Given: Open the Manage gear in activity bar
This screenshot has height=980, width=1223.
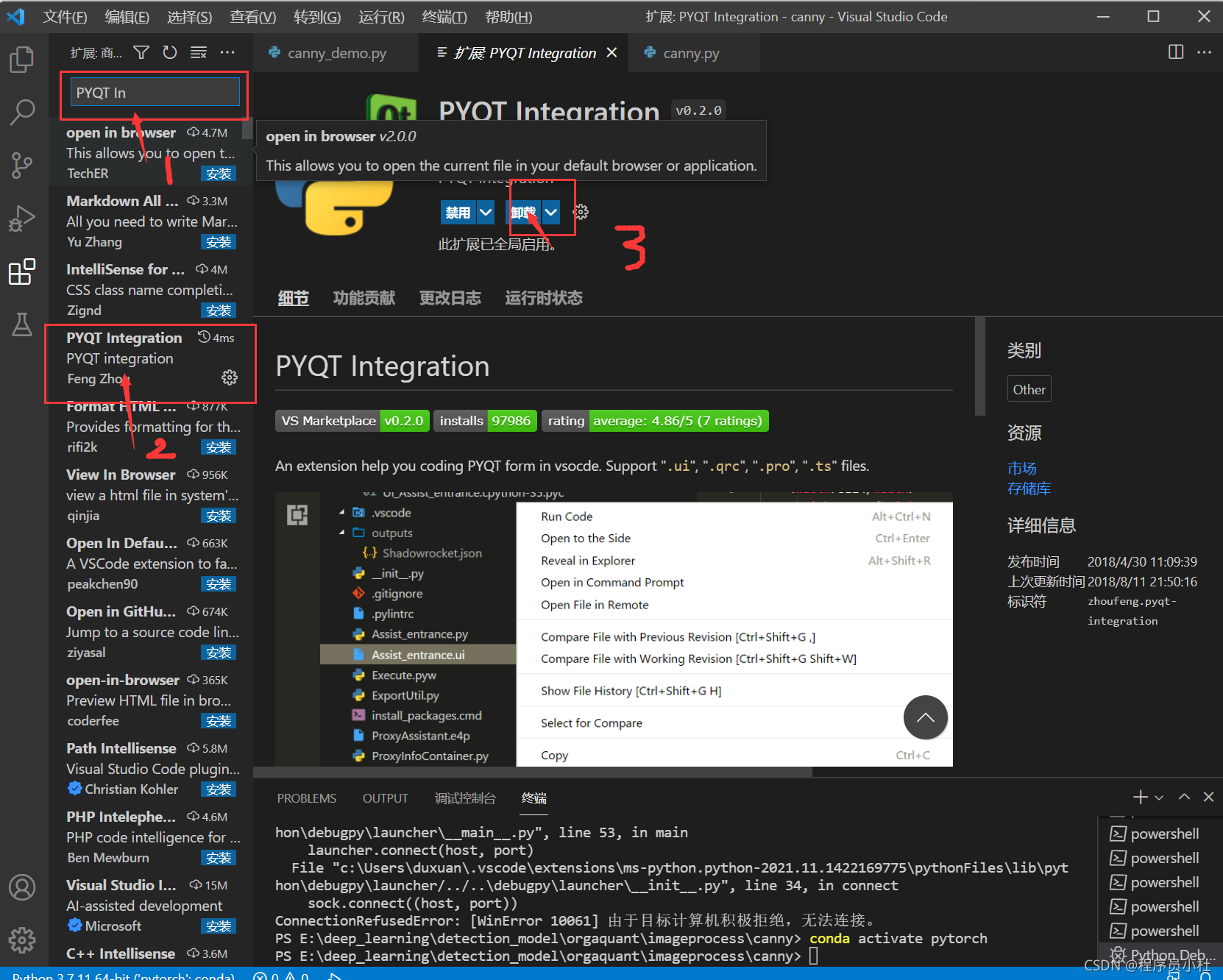Looking at the screenshot, I should click(22, 940).
